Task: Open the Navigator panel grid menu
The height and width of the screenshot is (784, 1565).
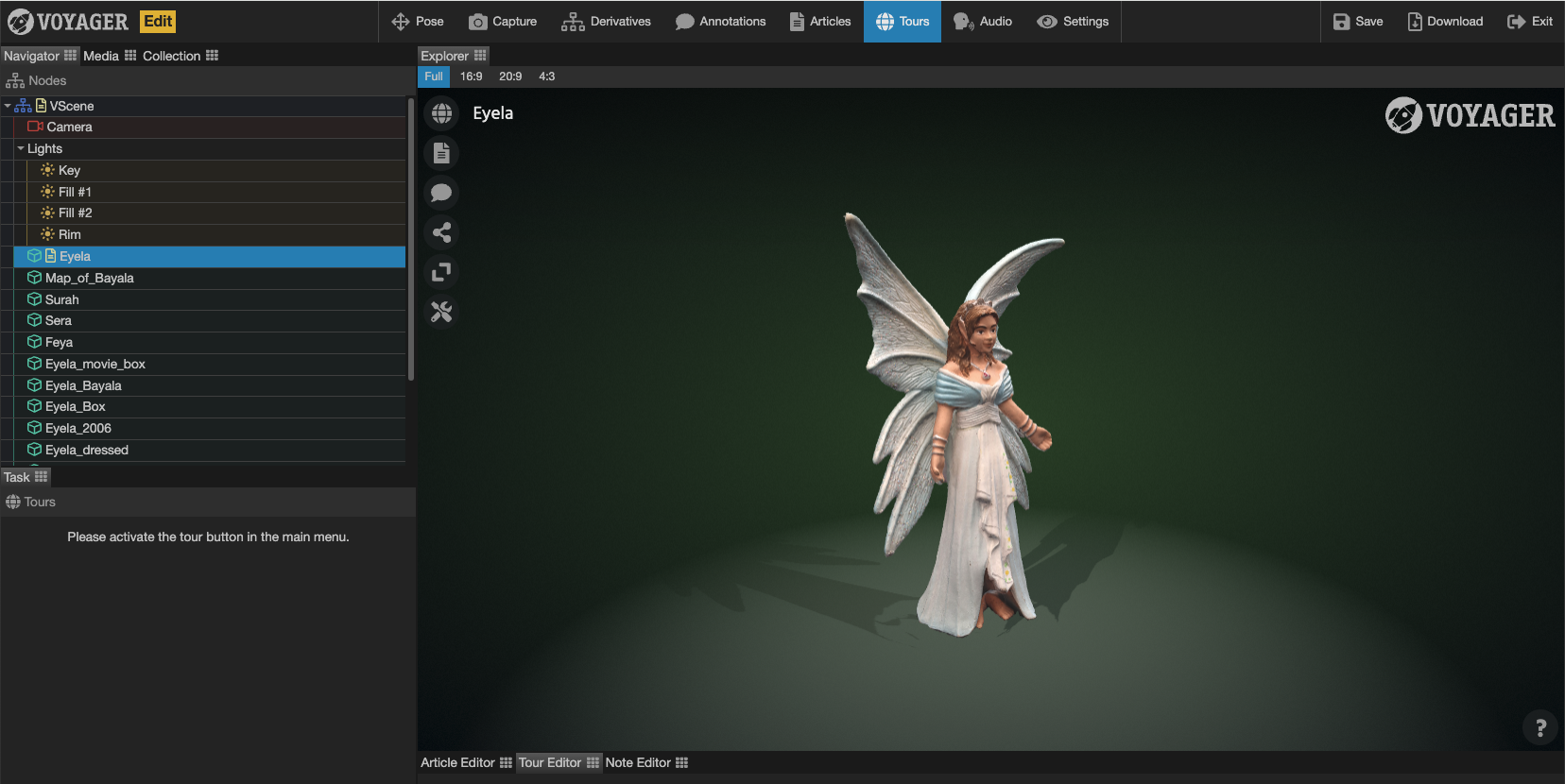Action: coord(71,56)
